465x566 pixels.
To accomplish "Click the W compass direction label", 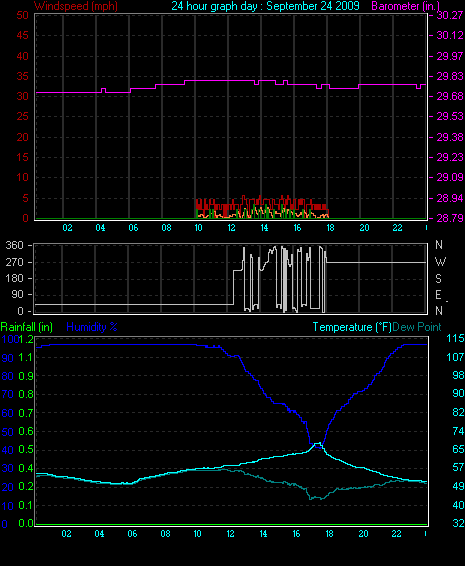I will click(x=440, y=261).
